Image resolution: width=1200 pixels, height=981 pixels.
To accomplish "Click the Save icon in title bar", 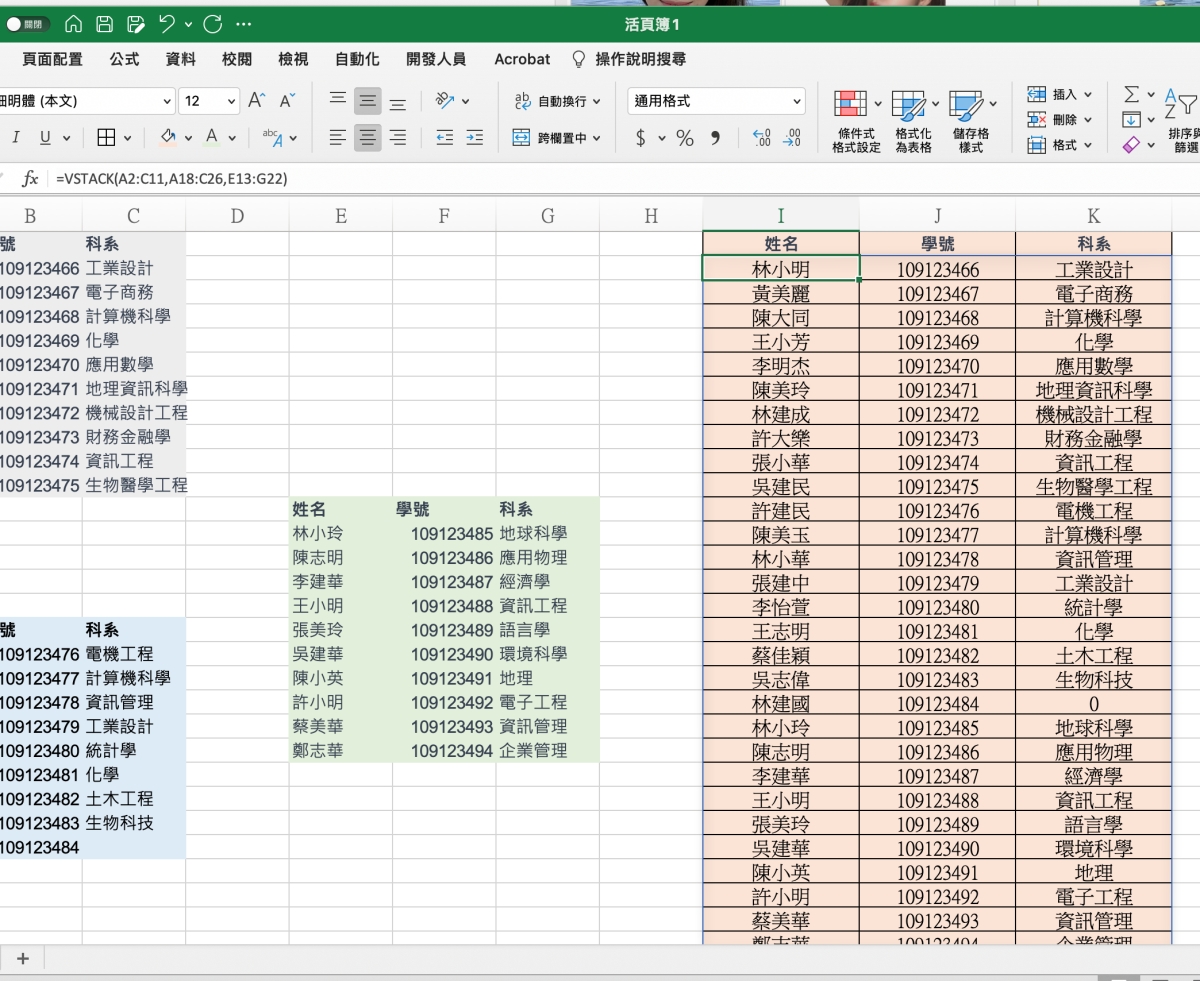I will pos(104,24).
